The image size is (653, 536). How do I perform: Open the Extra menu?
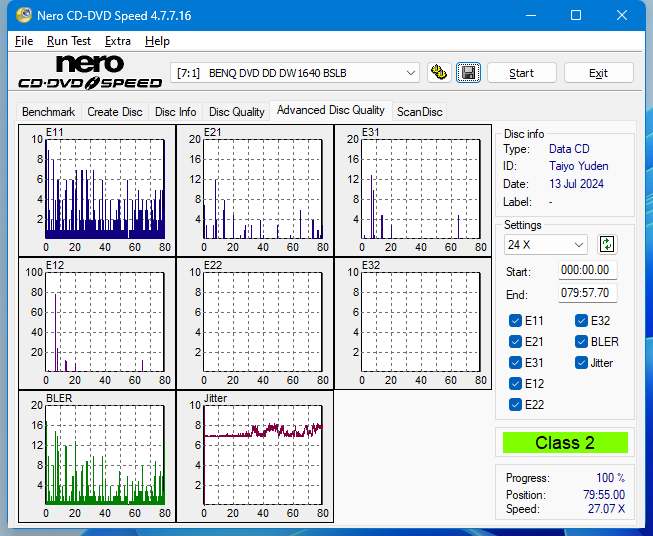pyautogui.click(x=117, y=41)
